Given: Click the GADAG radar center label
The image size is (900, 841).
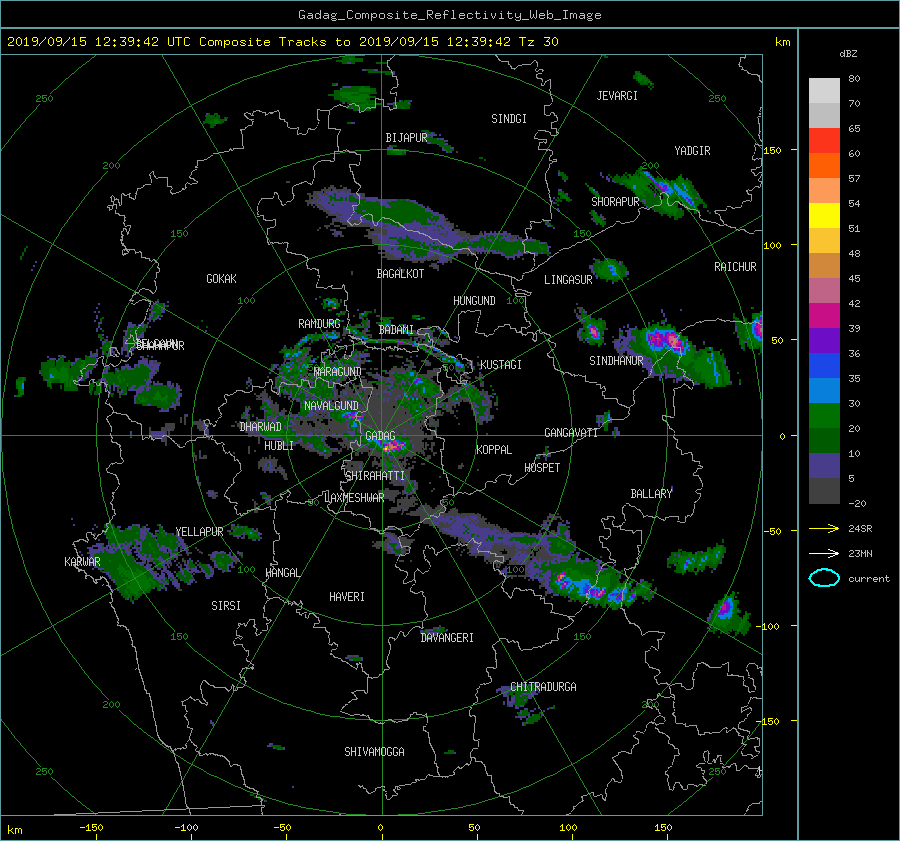Looking at the screenshot, I should click(380, 436).
